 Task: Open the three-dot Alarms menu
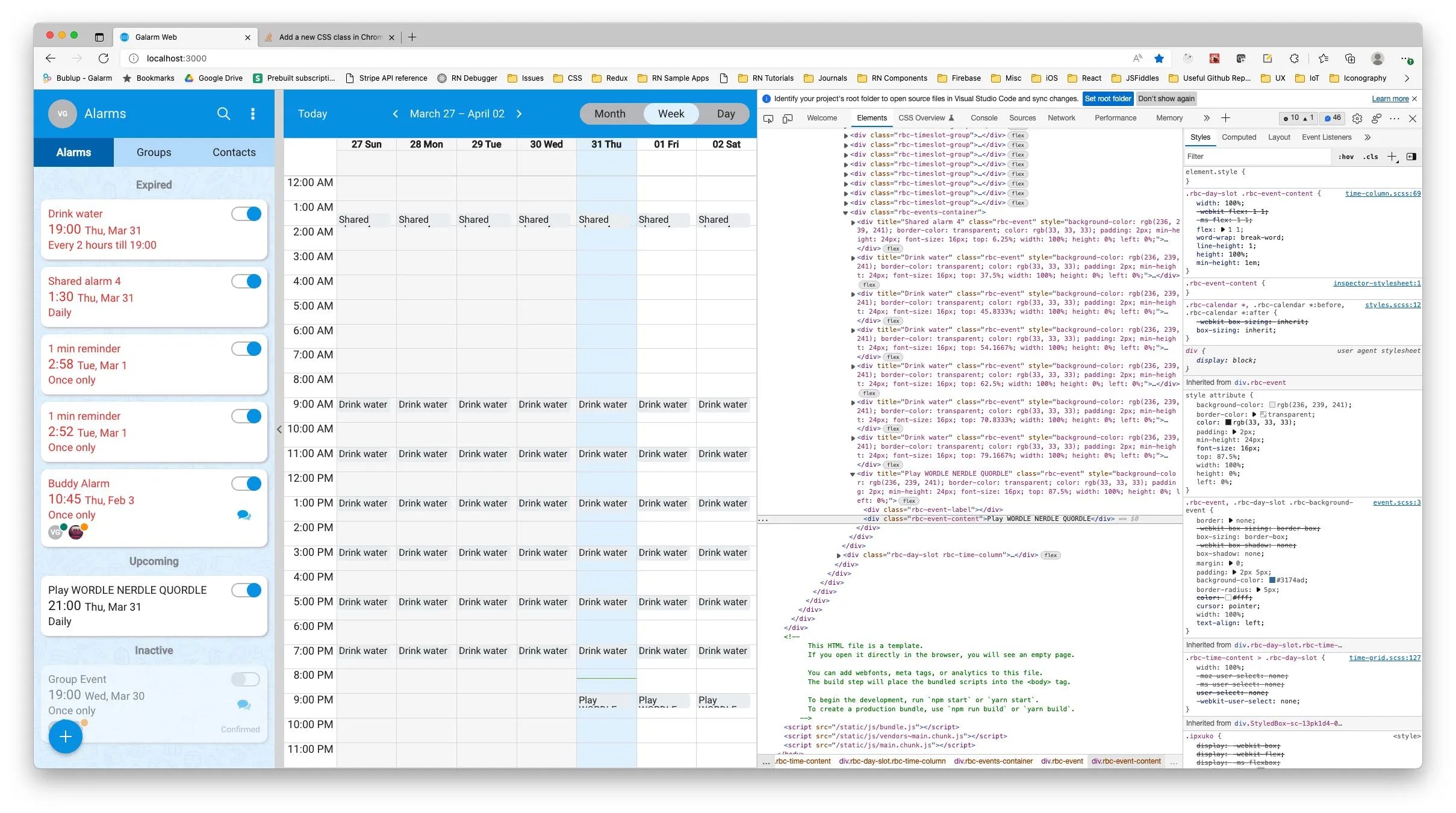tap(253, 114)
